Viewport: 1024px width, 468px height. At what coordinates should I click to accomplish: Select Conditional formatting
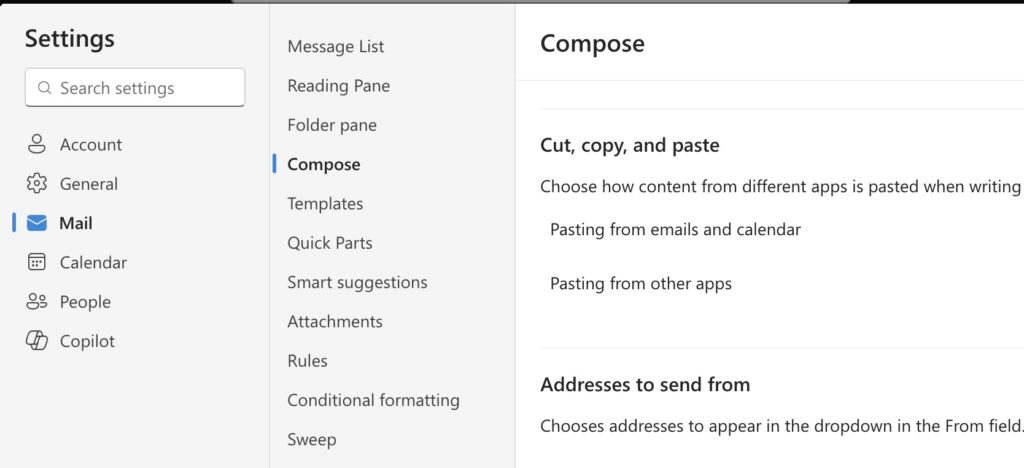pyautogui.click(x=374, y=400)
